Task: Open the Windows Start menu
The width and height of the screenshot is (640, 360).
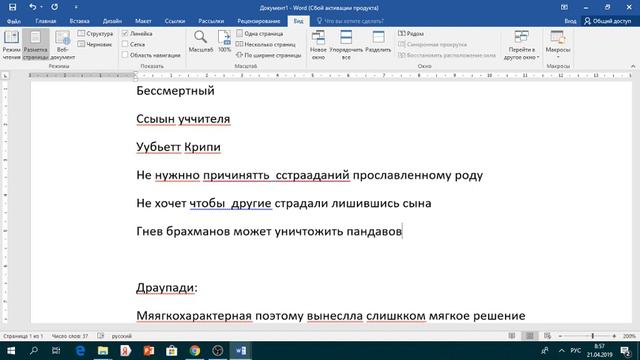Action: click(11, 351)
